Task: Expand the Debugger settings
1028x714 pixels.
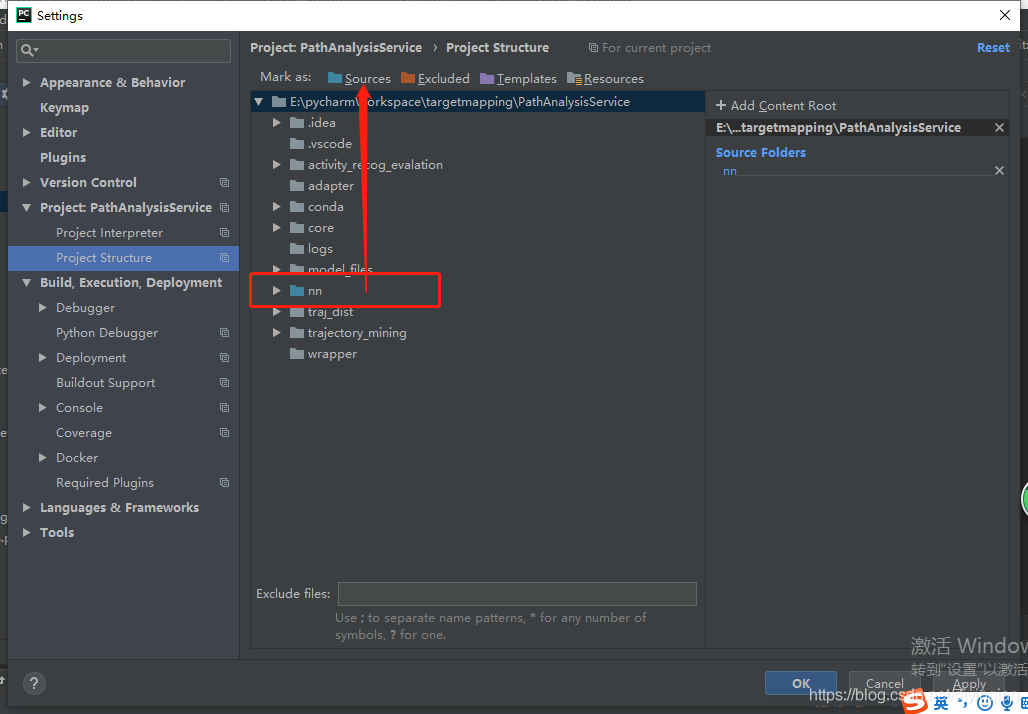Action: coord(43,307)
